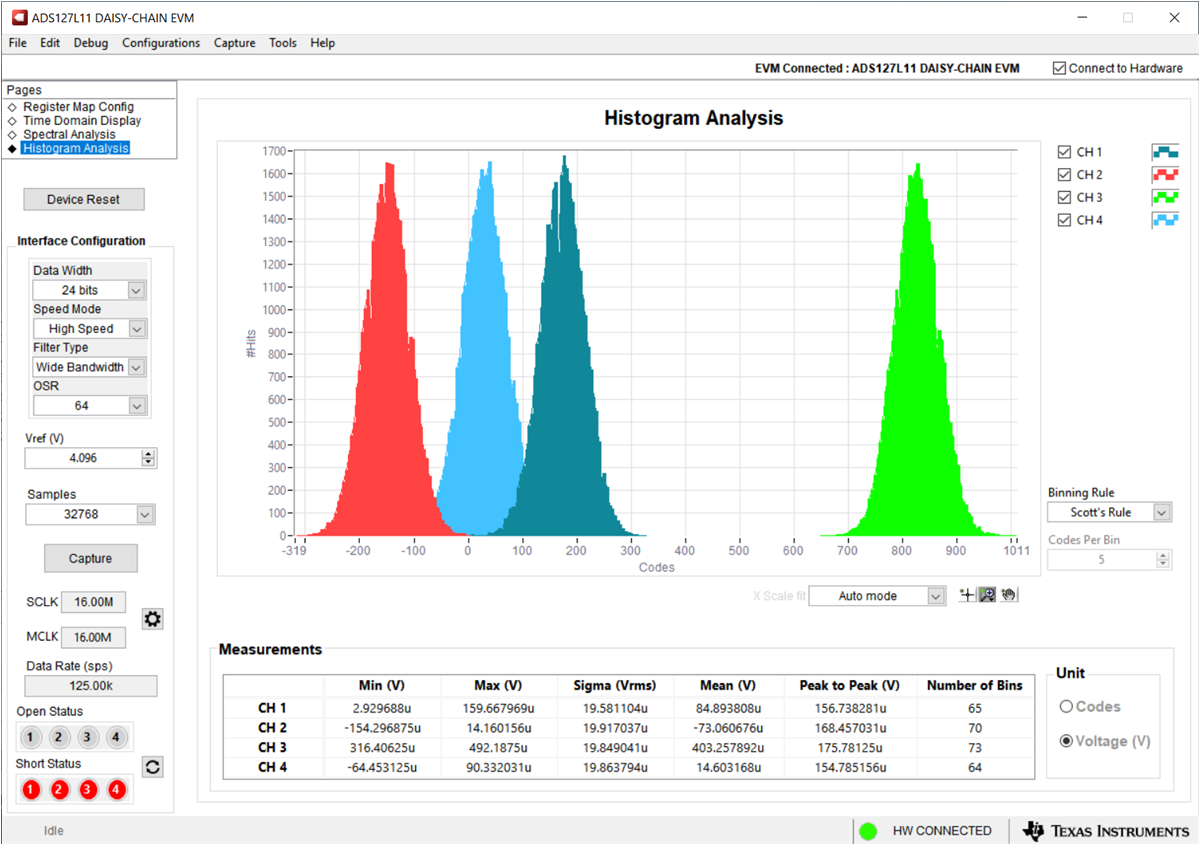Click the clock settings gear icon
The image size is (1200, 845).
tap(152, 619)
